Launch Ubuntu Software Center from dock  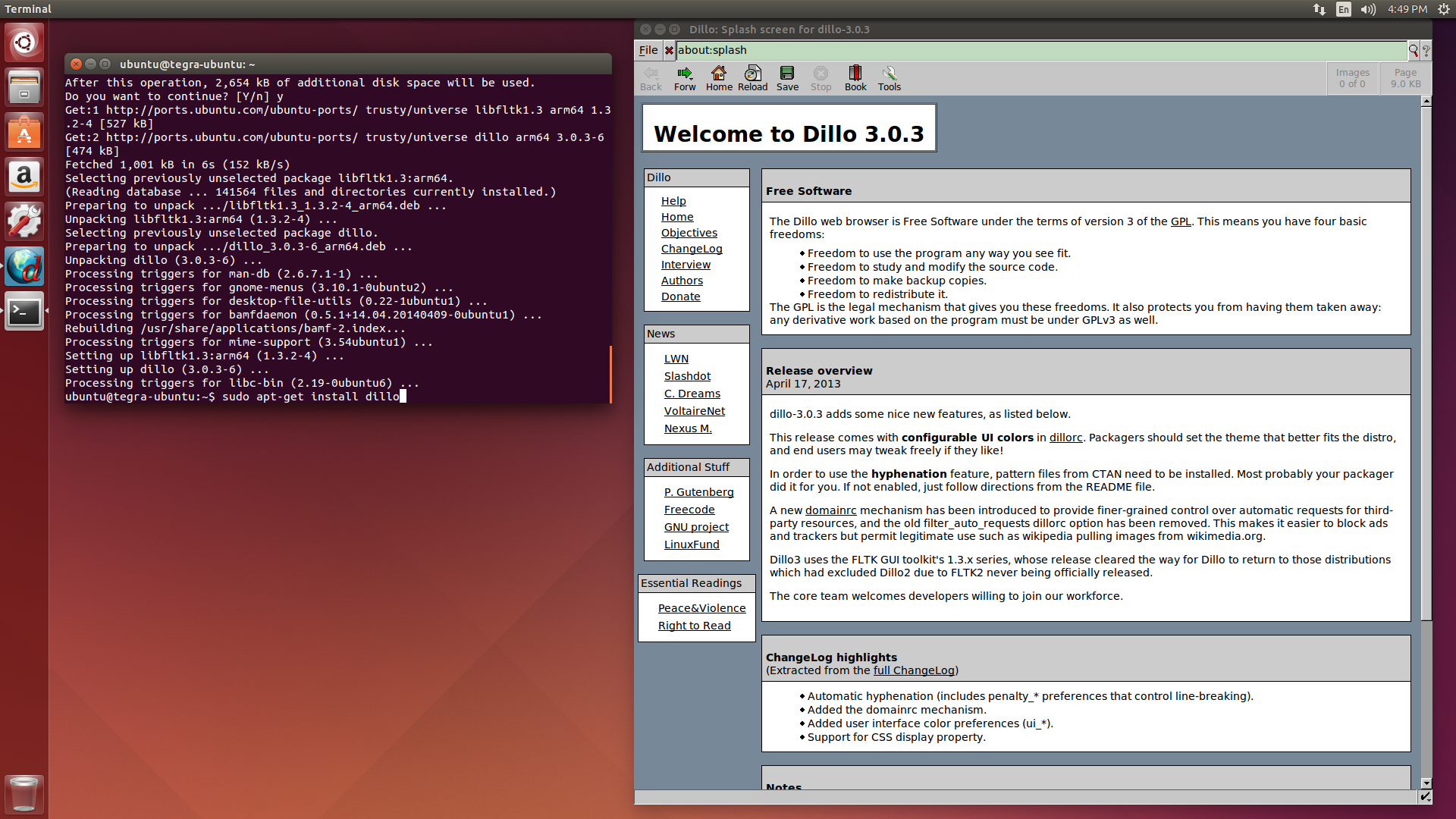(24, 133)
